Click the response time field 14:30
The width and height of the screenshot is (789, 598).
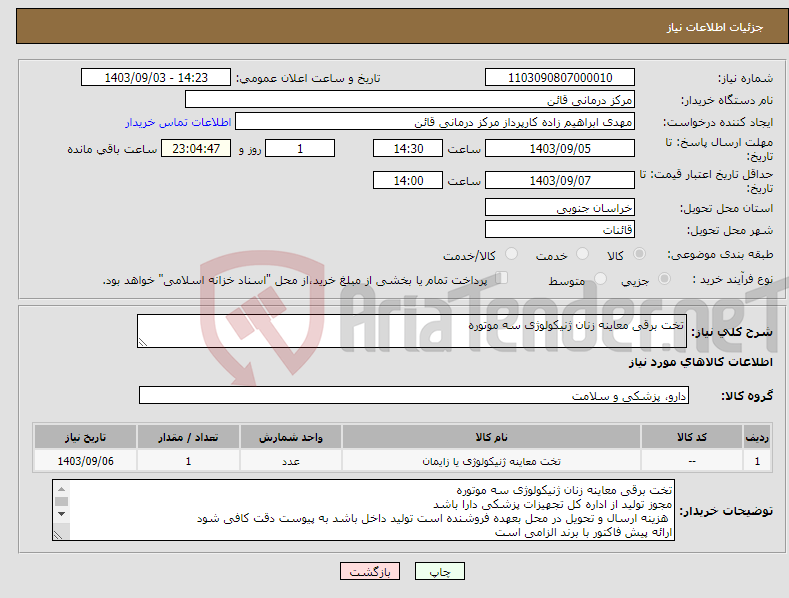[x=408, y=148]
